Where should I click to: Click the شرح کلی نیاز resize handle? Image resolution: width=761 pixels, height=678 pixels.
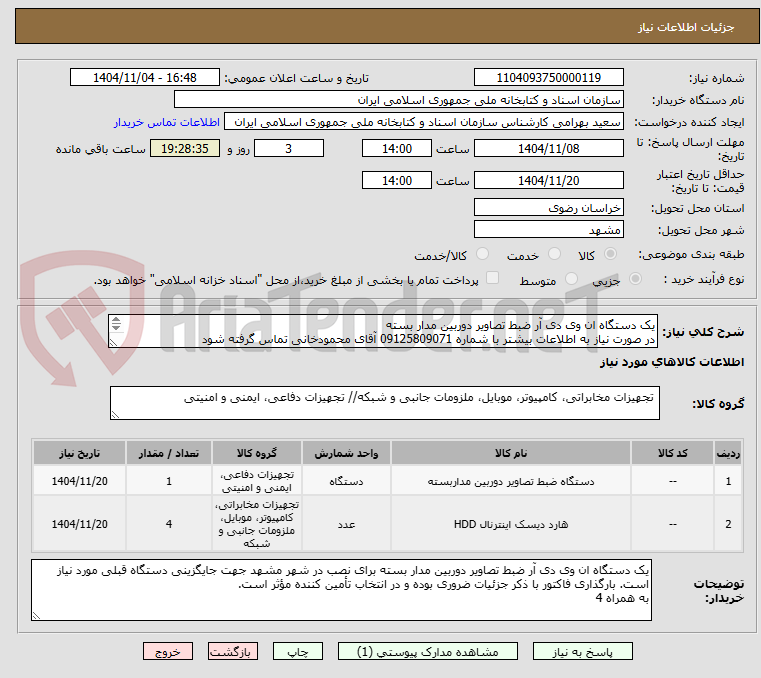(114, 343)
